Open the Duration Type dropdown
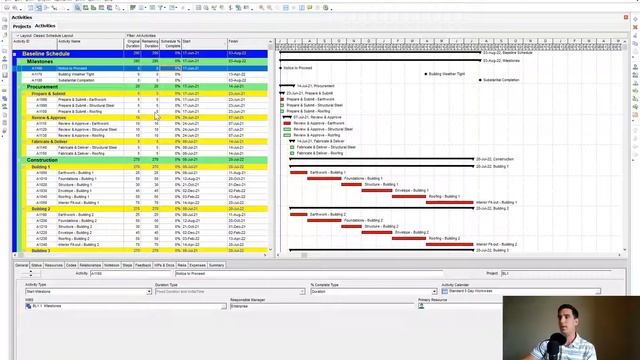This screenshot has height=360, width=640. click(x=302, y=291)
